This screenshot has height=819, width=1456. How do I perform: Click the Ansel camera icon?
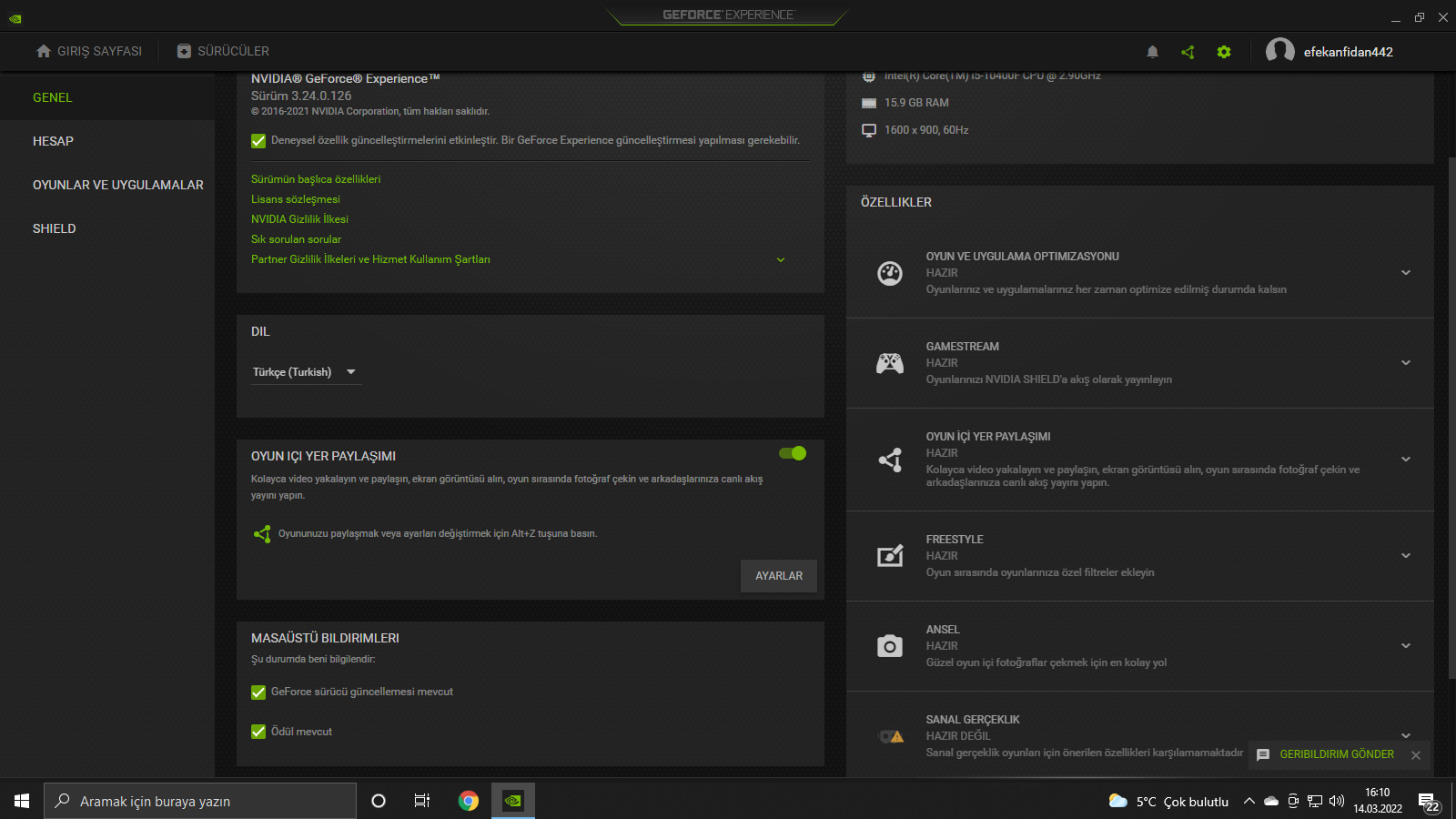pyautogui.click(x=890, y=646)
